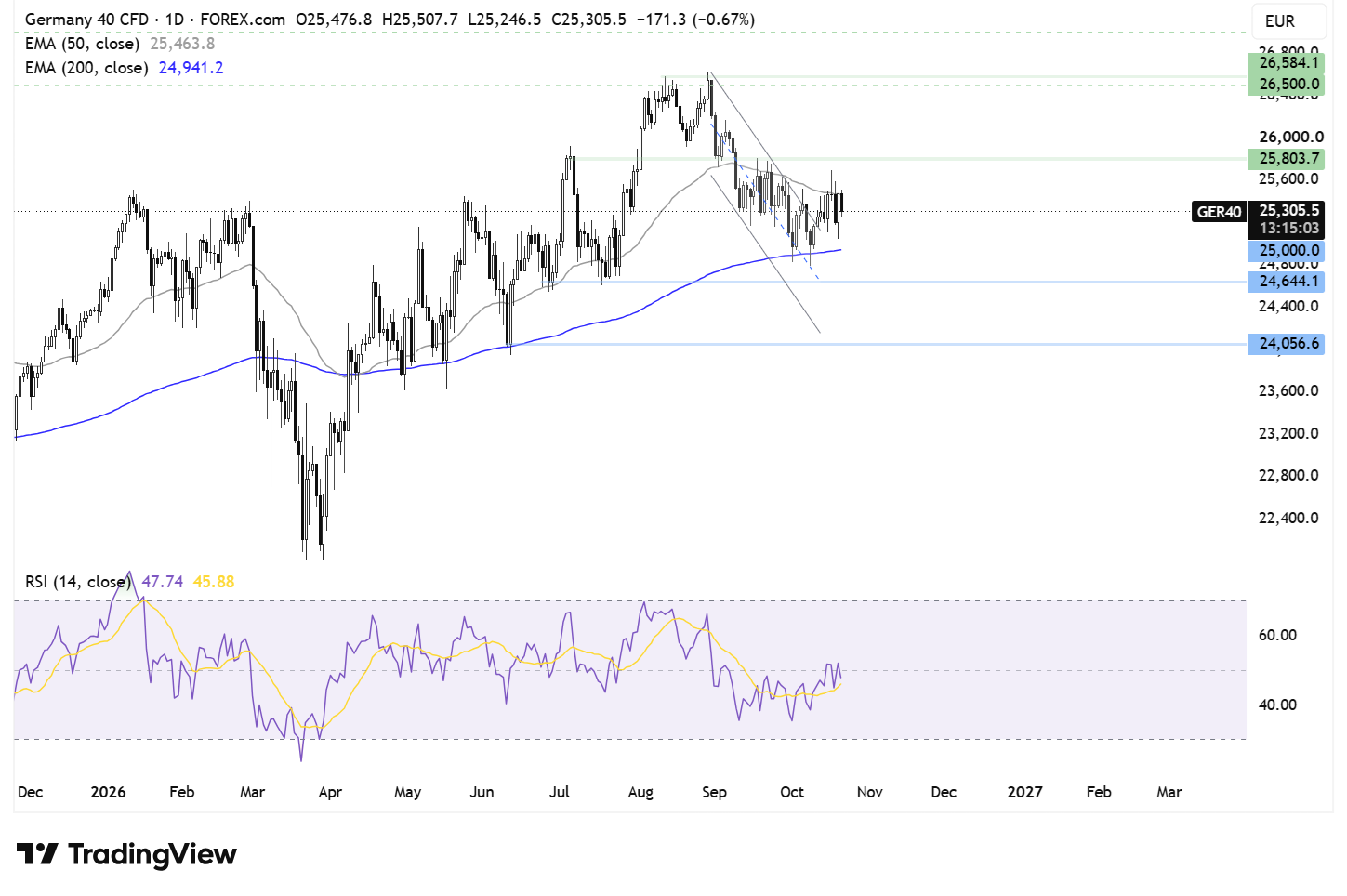Click the 23,200.0 price axis tick

[1289, 434]
